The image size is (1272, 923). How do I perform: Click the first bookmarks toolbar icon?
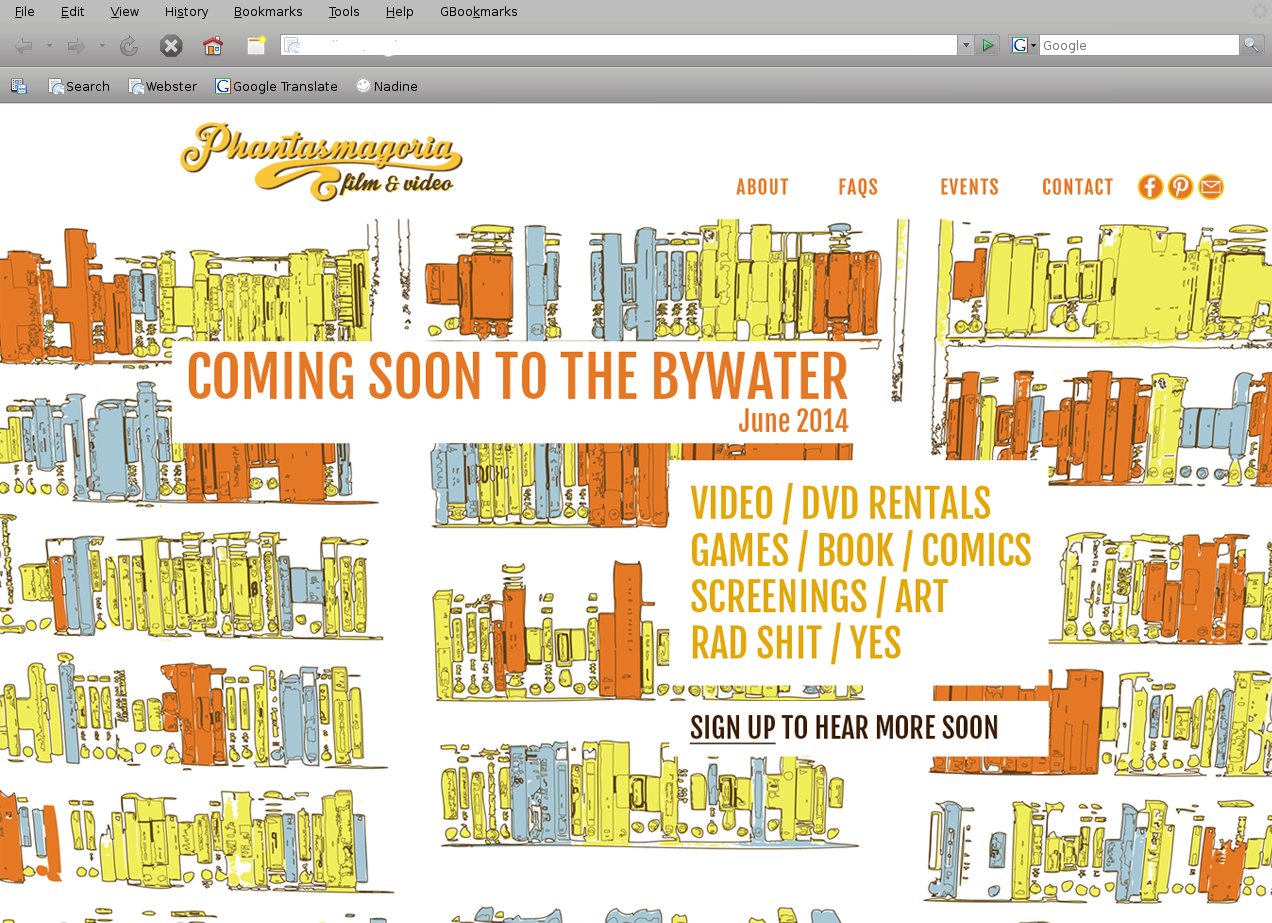[x=19, y=86]
